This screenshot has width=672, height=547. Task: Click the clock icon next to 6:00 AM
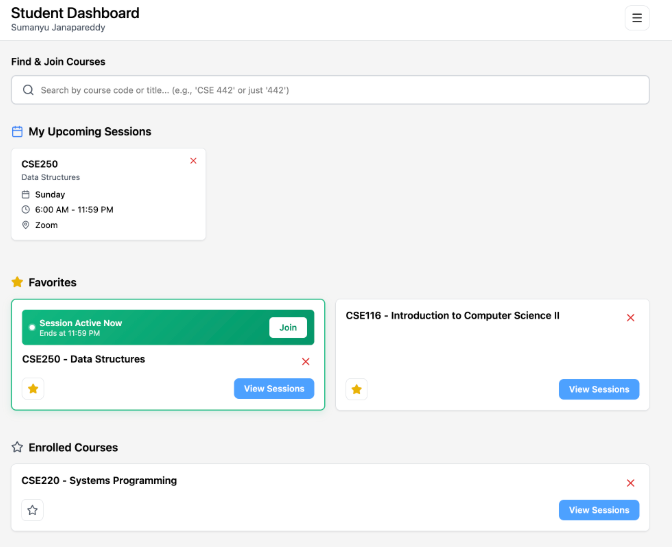tap(26, 210)
